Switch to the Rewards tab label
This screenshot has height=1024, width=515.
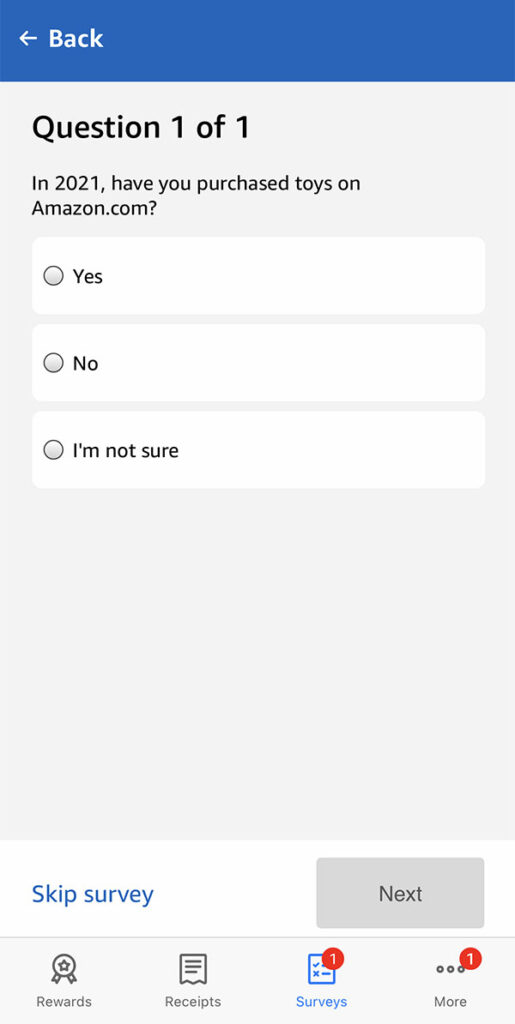tap(64, 1001)
